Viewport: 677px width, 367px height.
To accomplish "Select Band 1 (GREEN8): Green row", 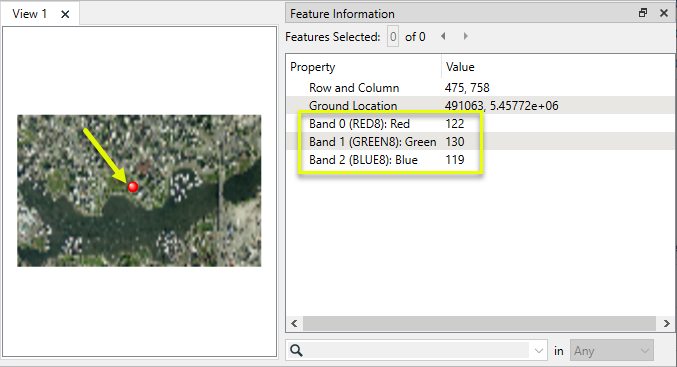I will [x=480, y=142].
